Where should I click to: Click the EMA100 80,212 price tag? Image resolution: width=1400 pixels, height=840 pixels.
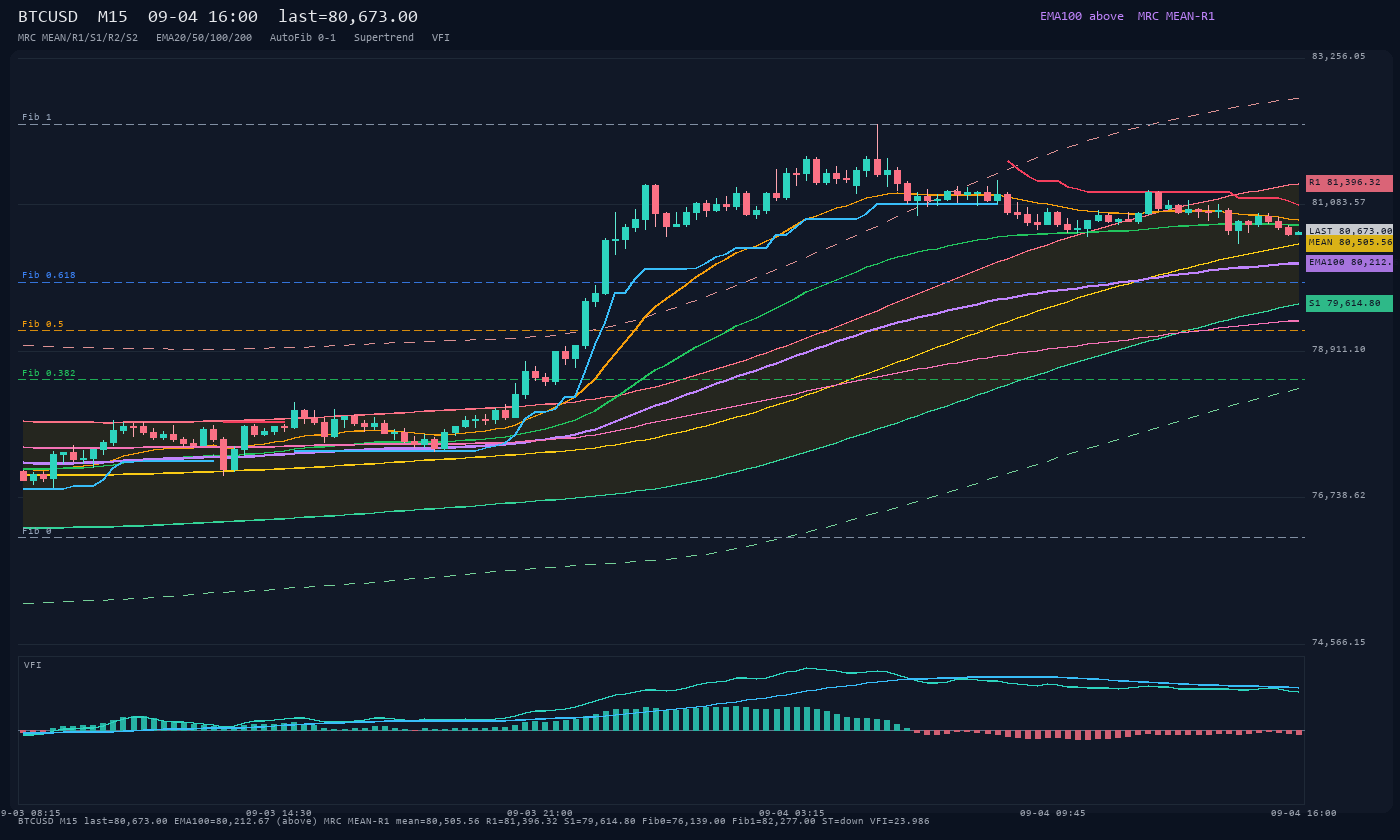[1349, 263]
